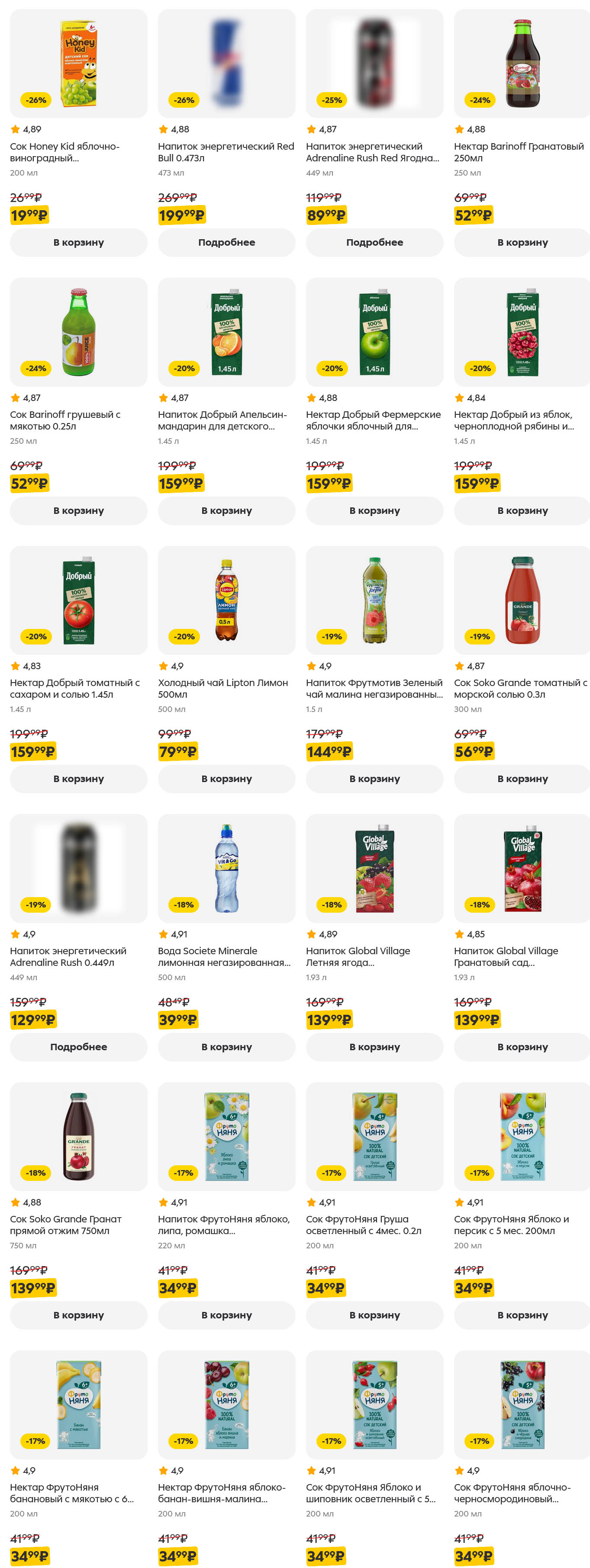The height and width of the screenshot is (1568, 590).
Task: Click Подробнее under the Red Bull drink
Action: (x=226, y=242)
